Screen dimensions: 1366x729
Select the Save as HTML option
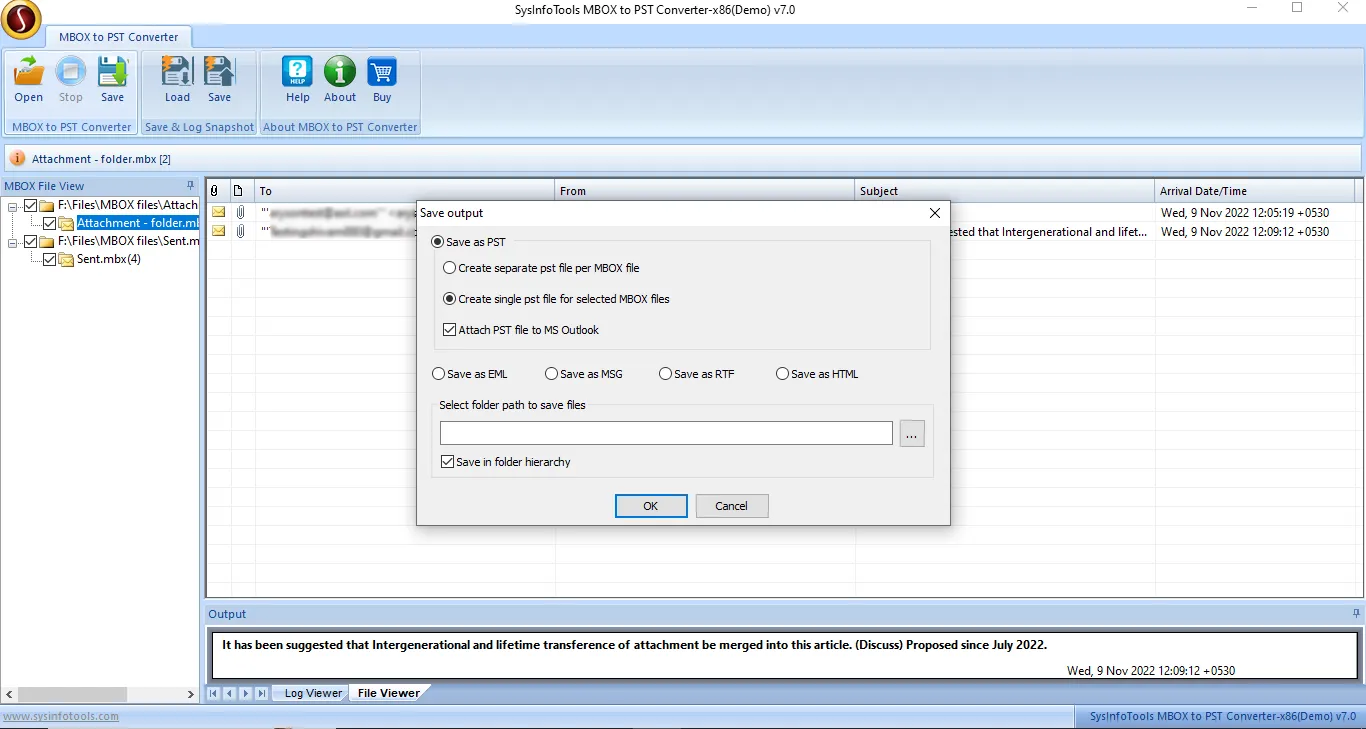(x=783, y=374)
